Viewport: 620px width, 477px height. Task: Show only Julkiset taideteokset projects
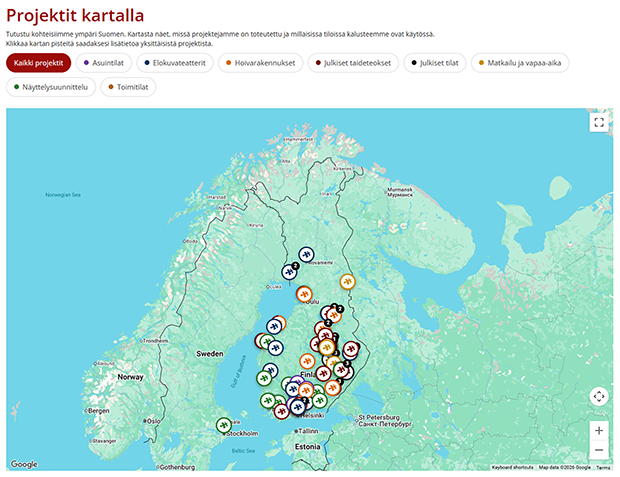coord(353,63)
